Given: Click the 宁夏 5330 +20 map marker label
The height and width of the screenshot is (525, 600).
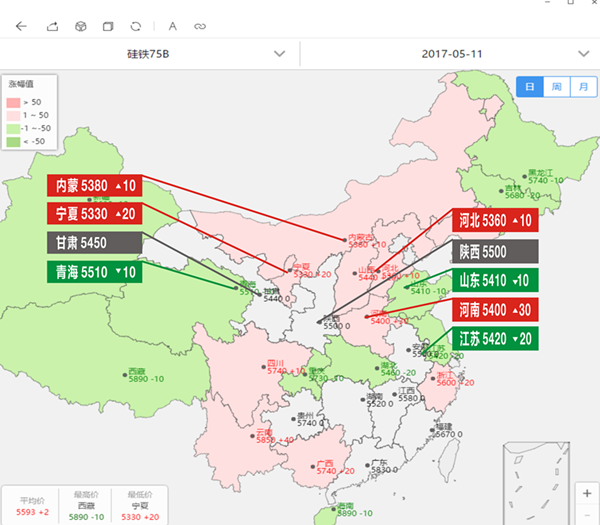Looking at the screenshot, I should (312, 271).
